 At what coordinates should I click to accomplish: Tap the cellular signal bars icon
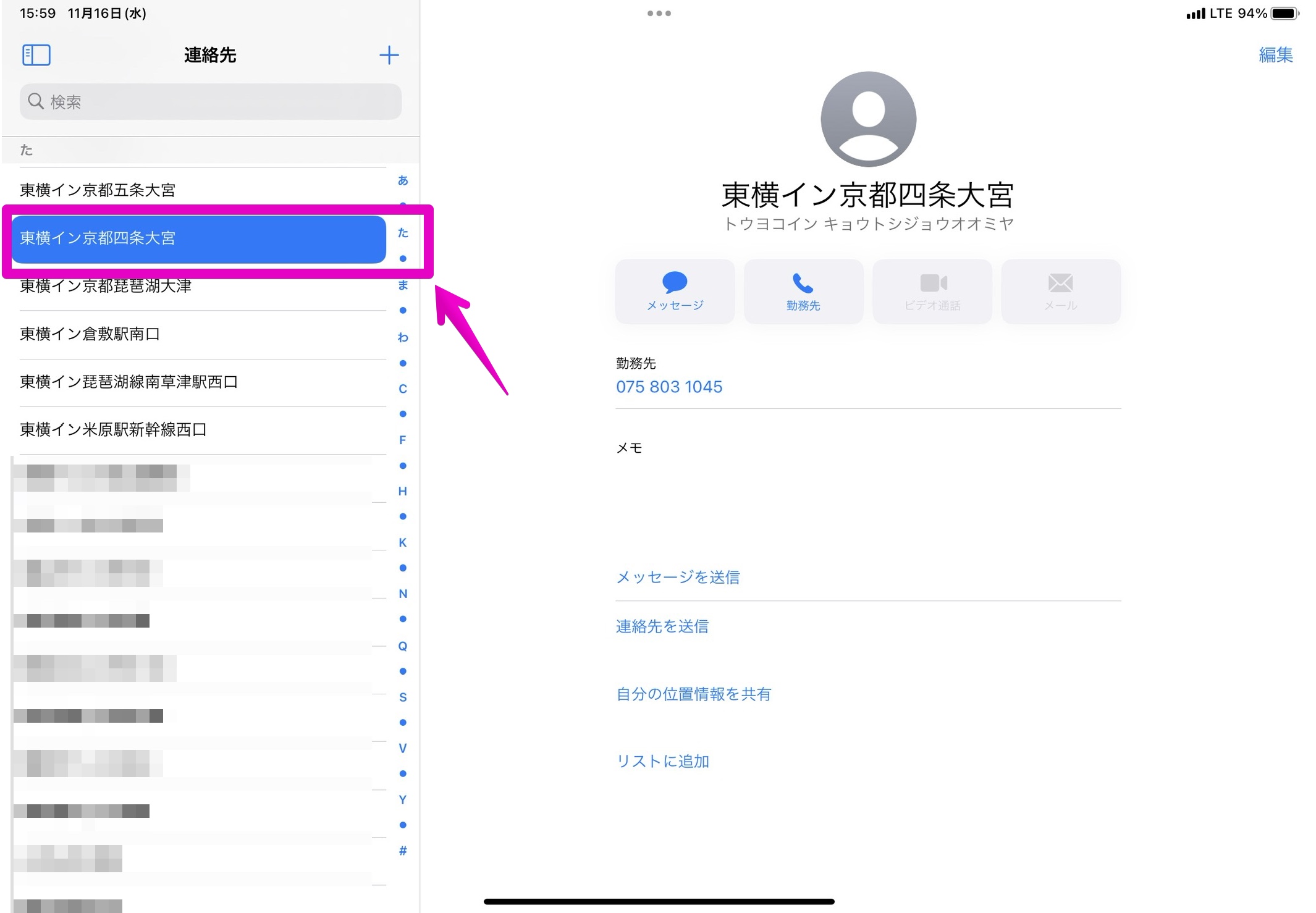pos(1196,13)
